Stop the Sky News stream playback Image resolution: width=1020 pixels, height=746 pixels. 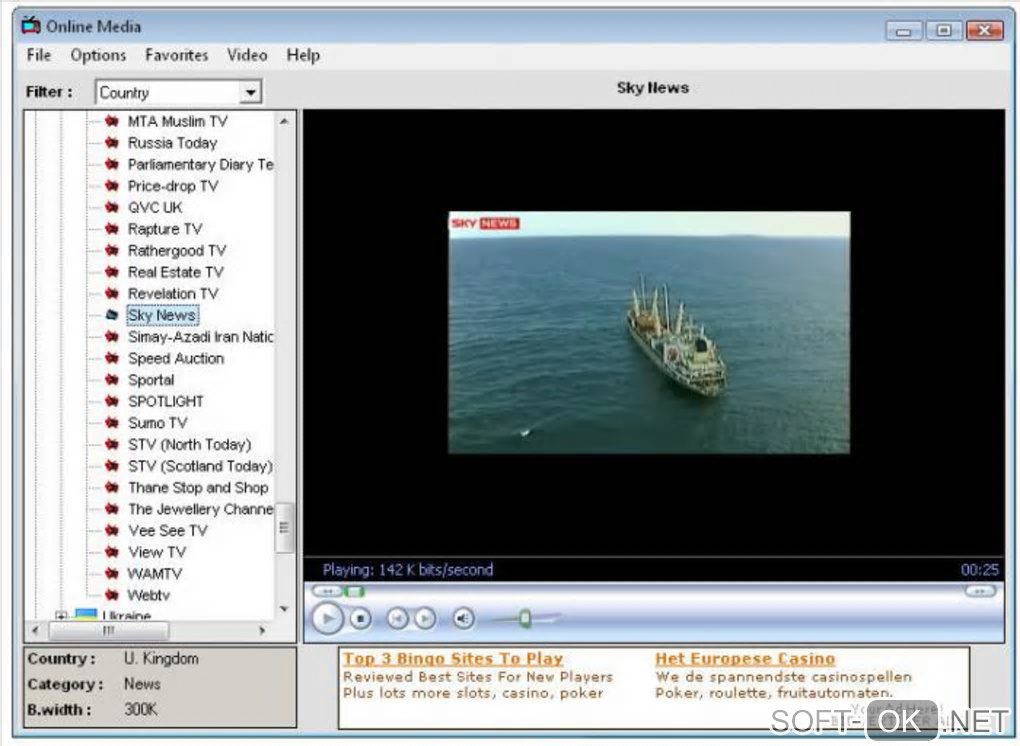pos(361,619)
